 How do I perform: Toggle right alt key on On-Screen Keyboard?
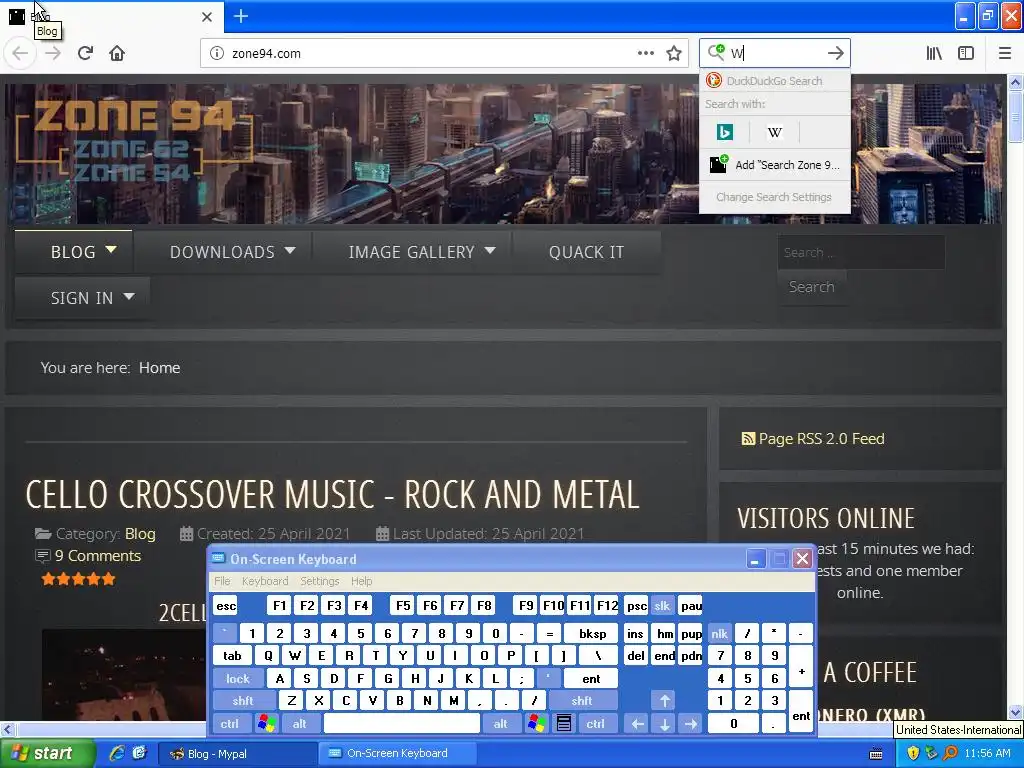(500, 724)
